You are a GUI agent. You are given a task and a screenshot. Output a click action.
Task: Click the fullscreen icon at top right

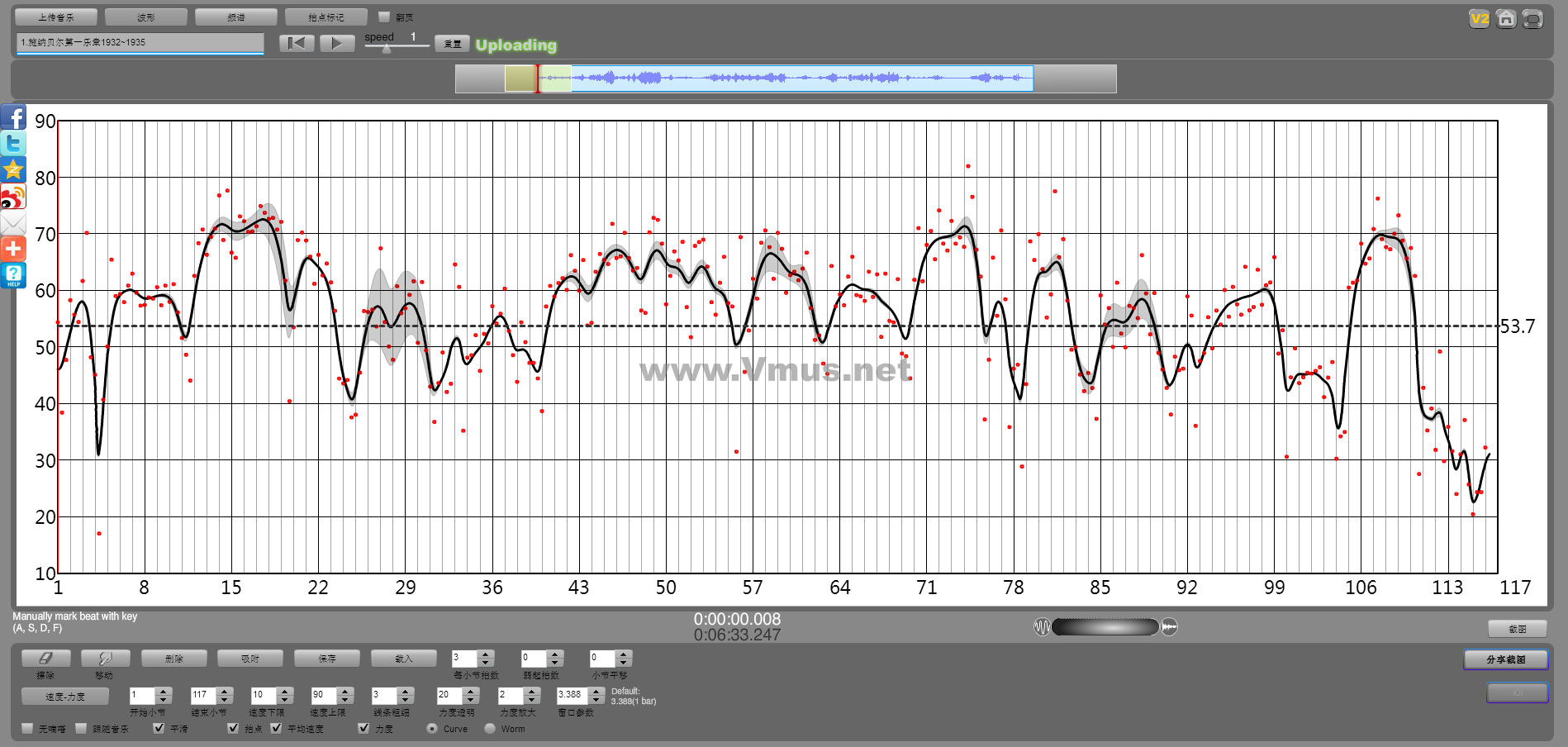point(1532,18)
